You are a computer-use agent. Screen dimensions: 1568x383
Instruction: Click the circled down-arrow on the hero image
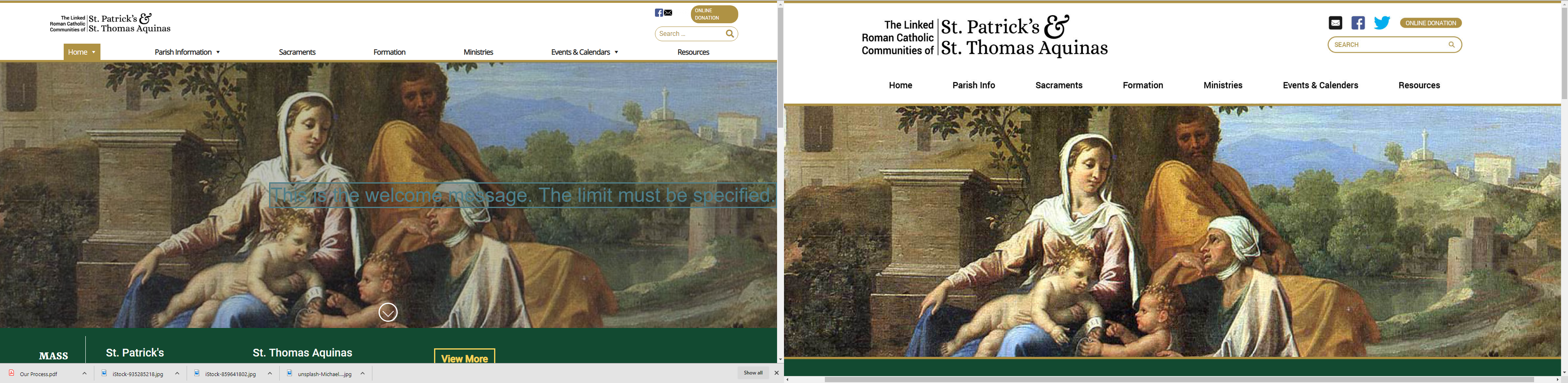point(388,312)
